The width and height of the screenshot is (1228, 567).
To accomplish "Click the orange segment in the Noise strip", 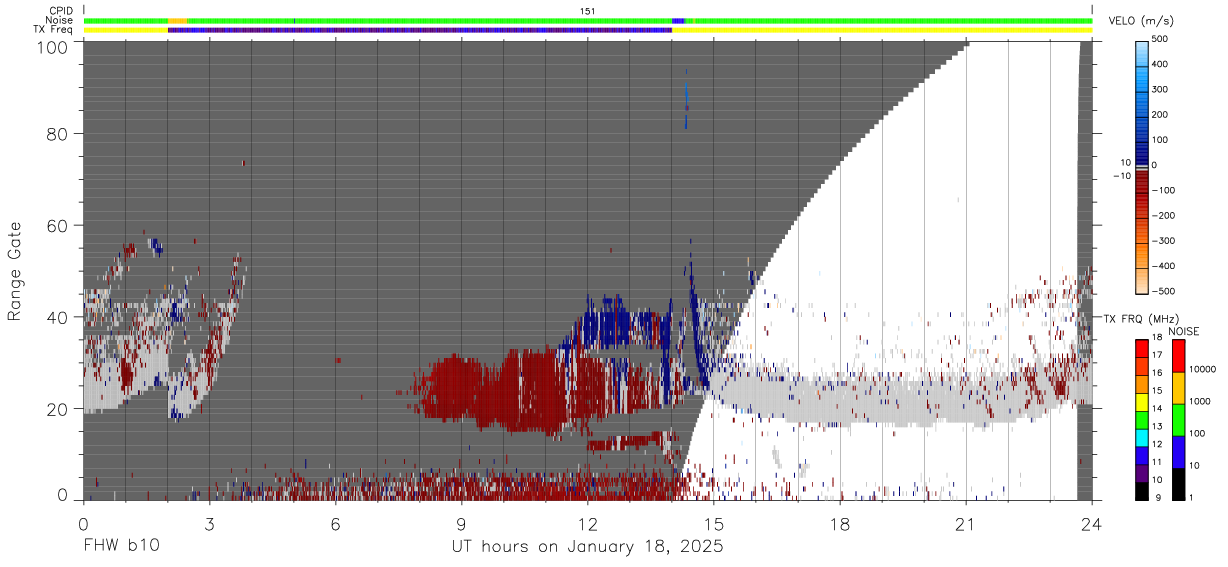I will [177, 20].
